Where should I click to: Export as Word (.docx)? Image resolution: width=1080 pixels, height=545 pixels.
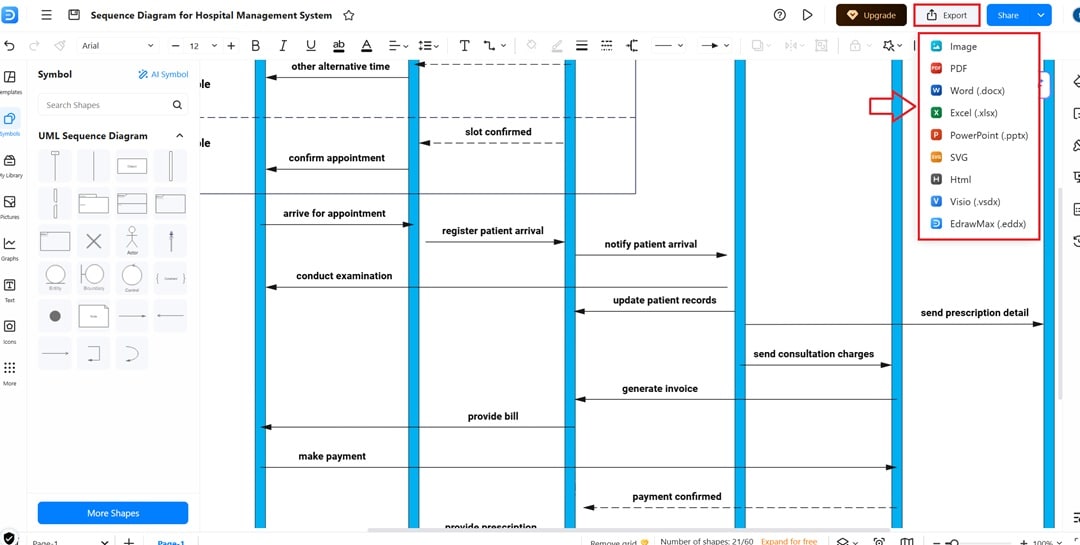[x=978, y=91]
